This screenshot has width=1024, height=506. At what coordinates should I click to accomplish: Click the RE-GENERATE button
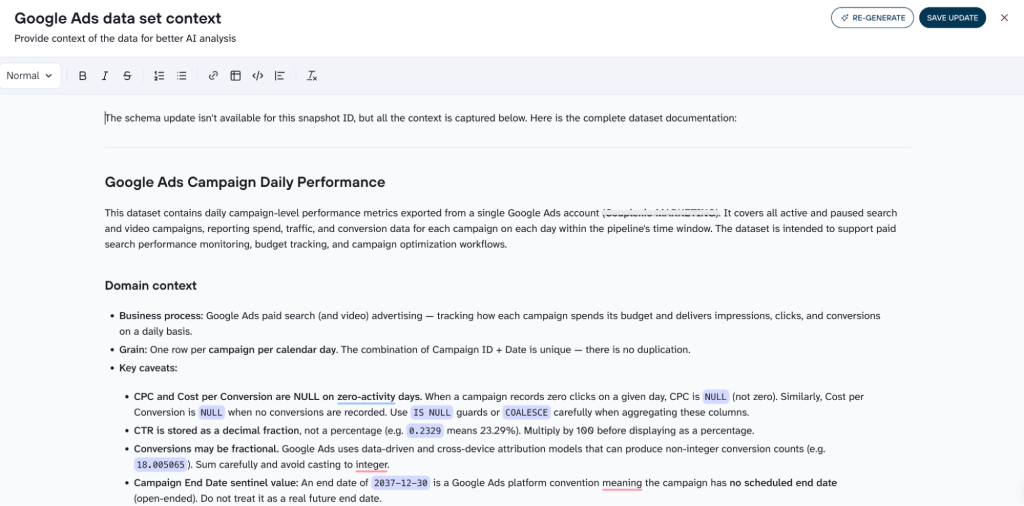[x=872, y=18]
